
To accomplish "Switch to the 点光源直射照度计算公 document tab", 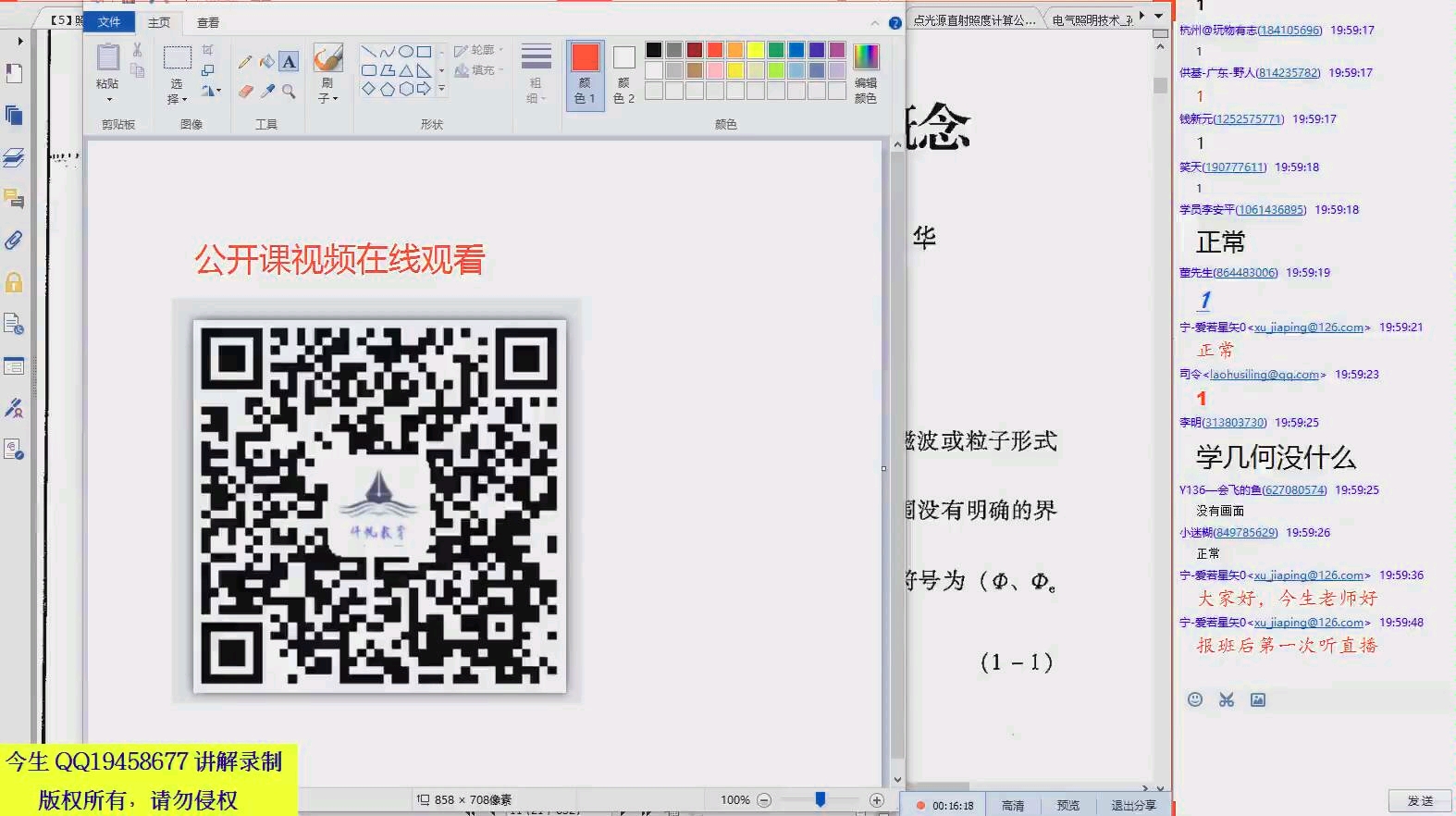I will click(974, 19).
